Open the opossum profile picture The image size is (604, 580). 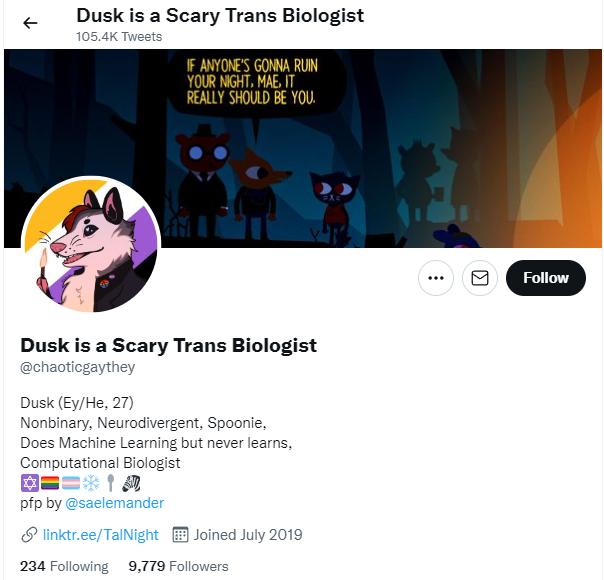(x=91, y=245)
